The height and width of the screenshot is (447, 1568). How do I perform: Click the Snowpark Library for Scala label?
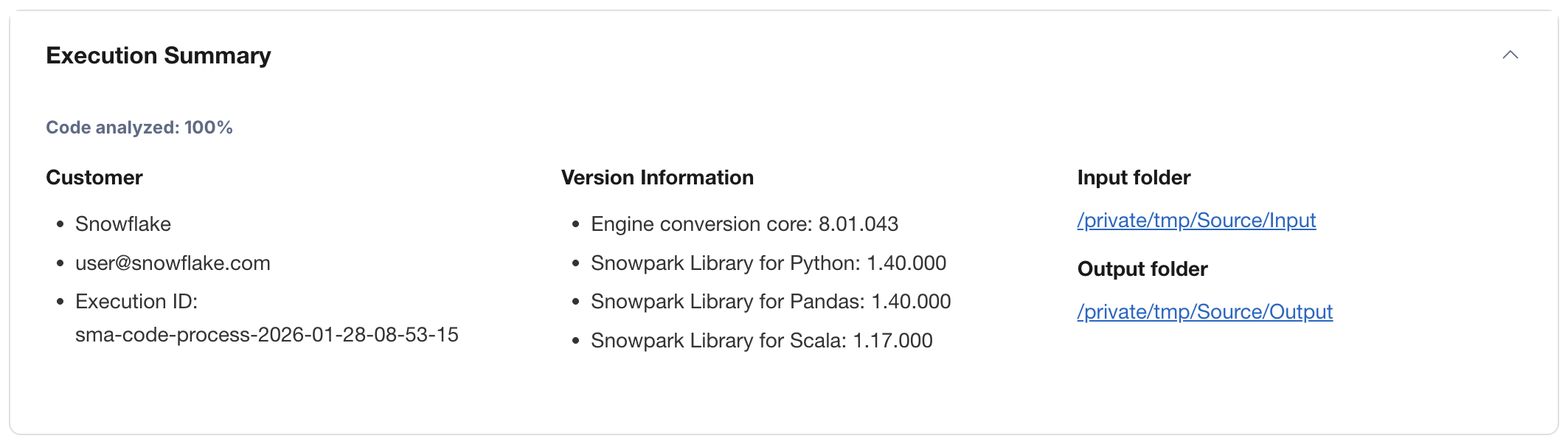(718, 341)
